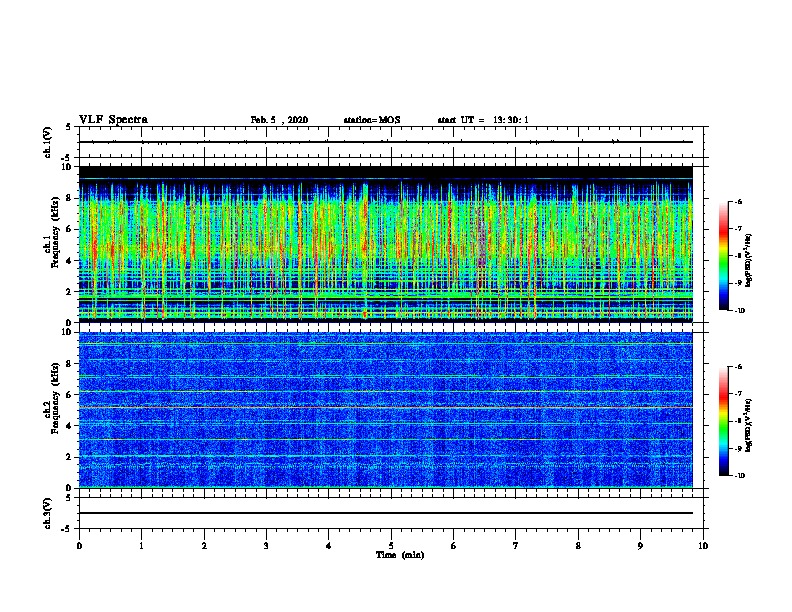Click the "4" tick on Time axis
This screenshot has height=612, width=792.
[329, 546]
